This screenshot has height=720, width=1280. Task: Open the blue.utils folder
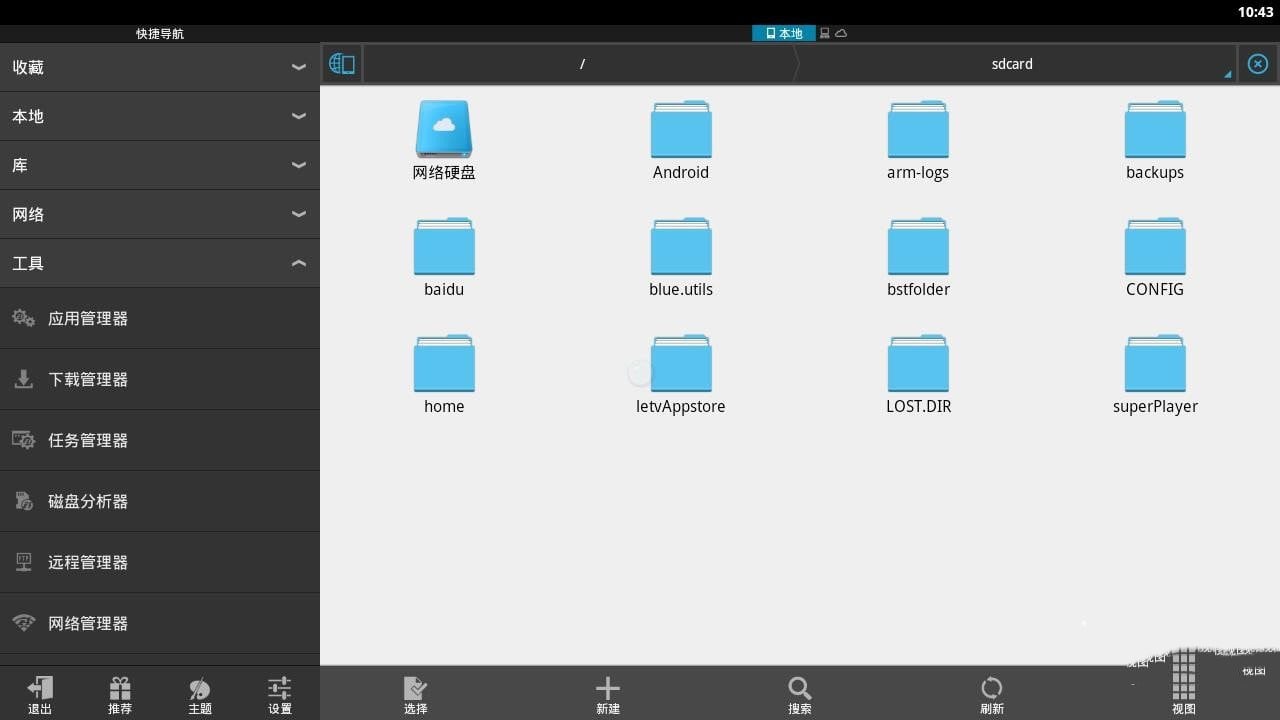(x=681, y=247)
